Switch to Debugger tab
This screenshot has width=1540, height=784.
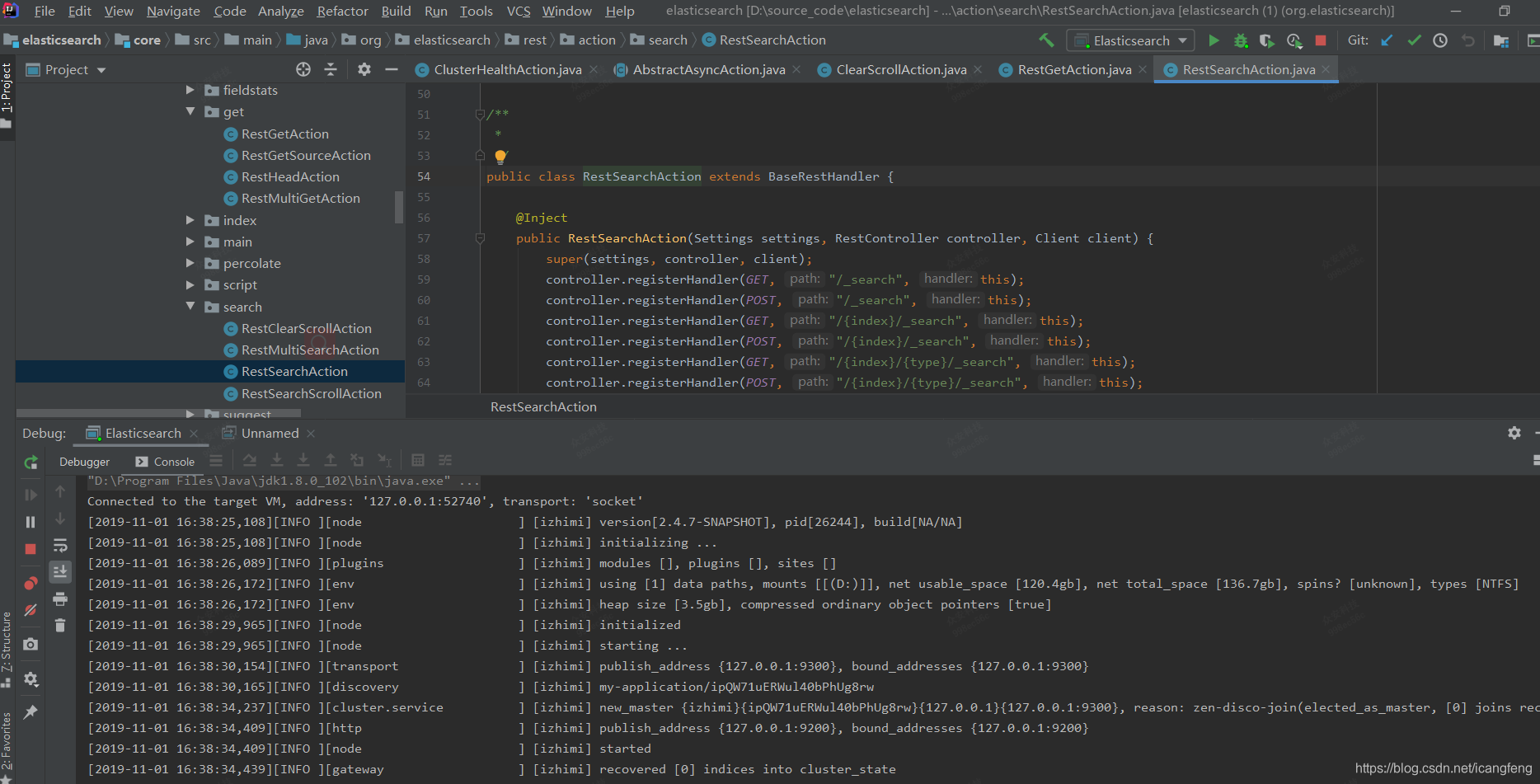point(84,462)
